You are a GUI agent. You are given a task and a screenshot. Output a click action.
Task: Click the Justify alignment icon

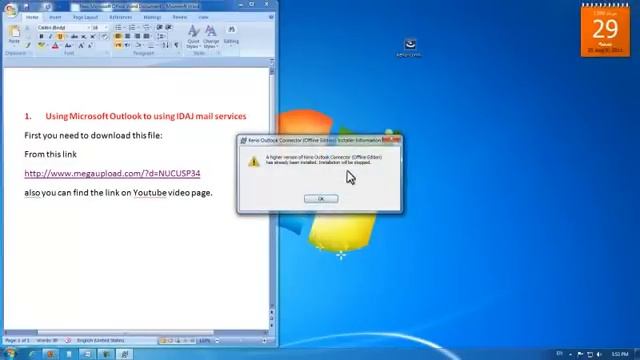[146, 36]
